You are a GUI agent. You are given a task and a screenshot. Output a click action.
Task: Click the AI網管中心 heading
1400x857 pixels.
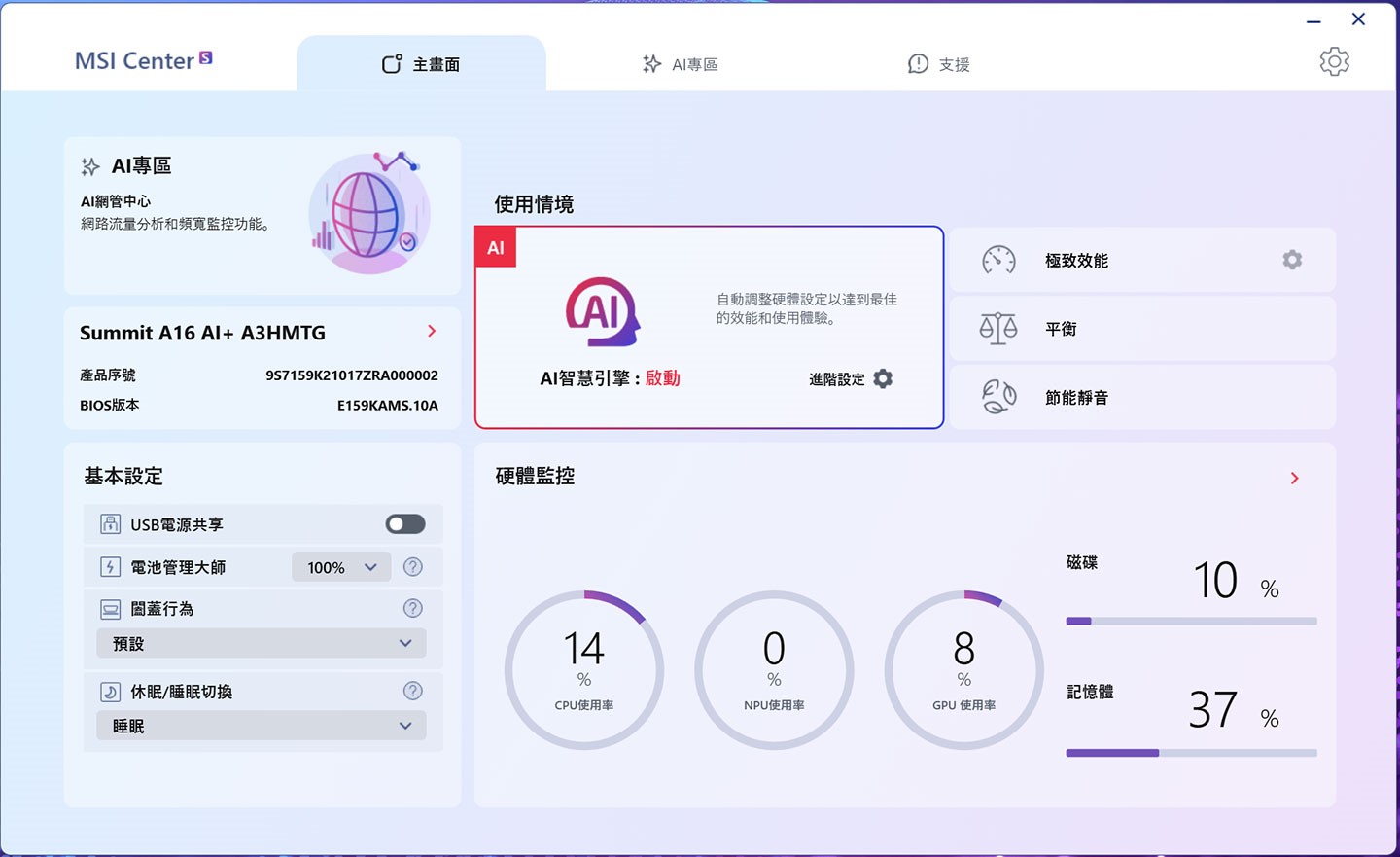coord(116,201)
